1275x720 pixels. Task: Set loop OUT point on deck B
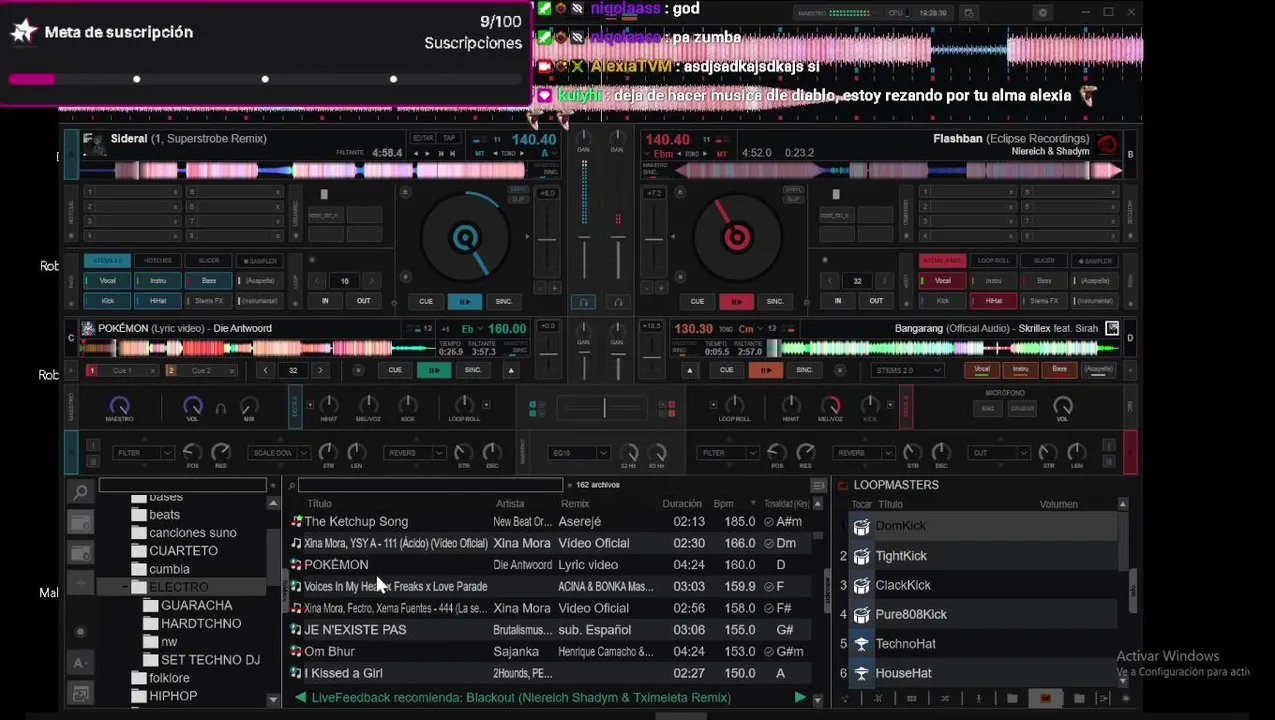876,301
